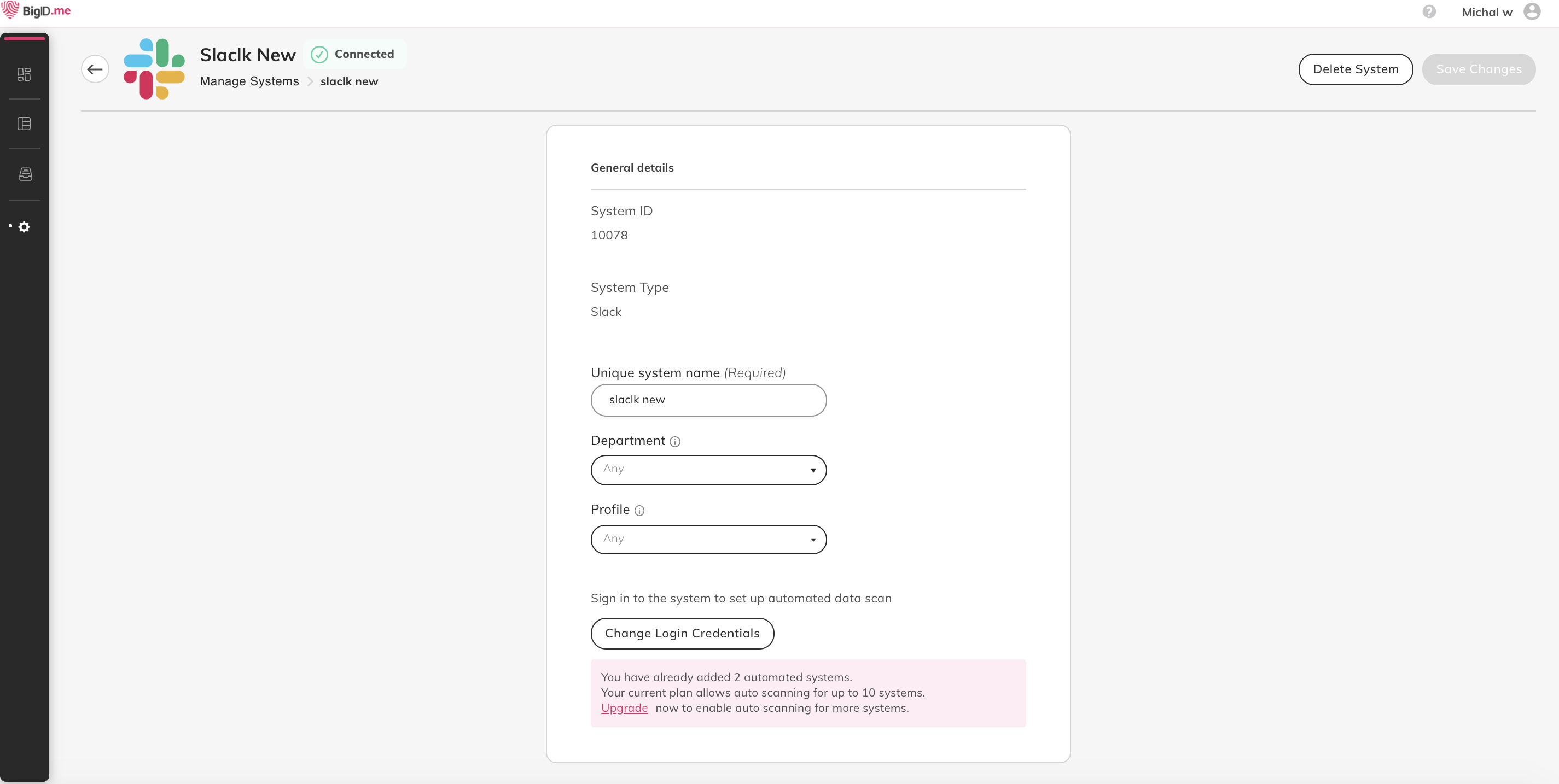Open the settings gear in sidebar
Image resolution: width=1559 pixels, height=784 pixels.
(x=24, y=227)
